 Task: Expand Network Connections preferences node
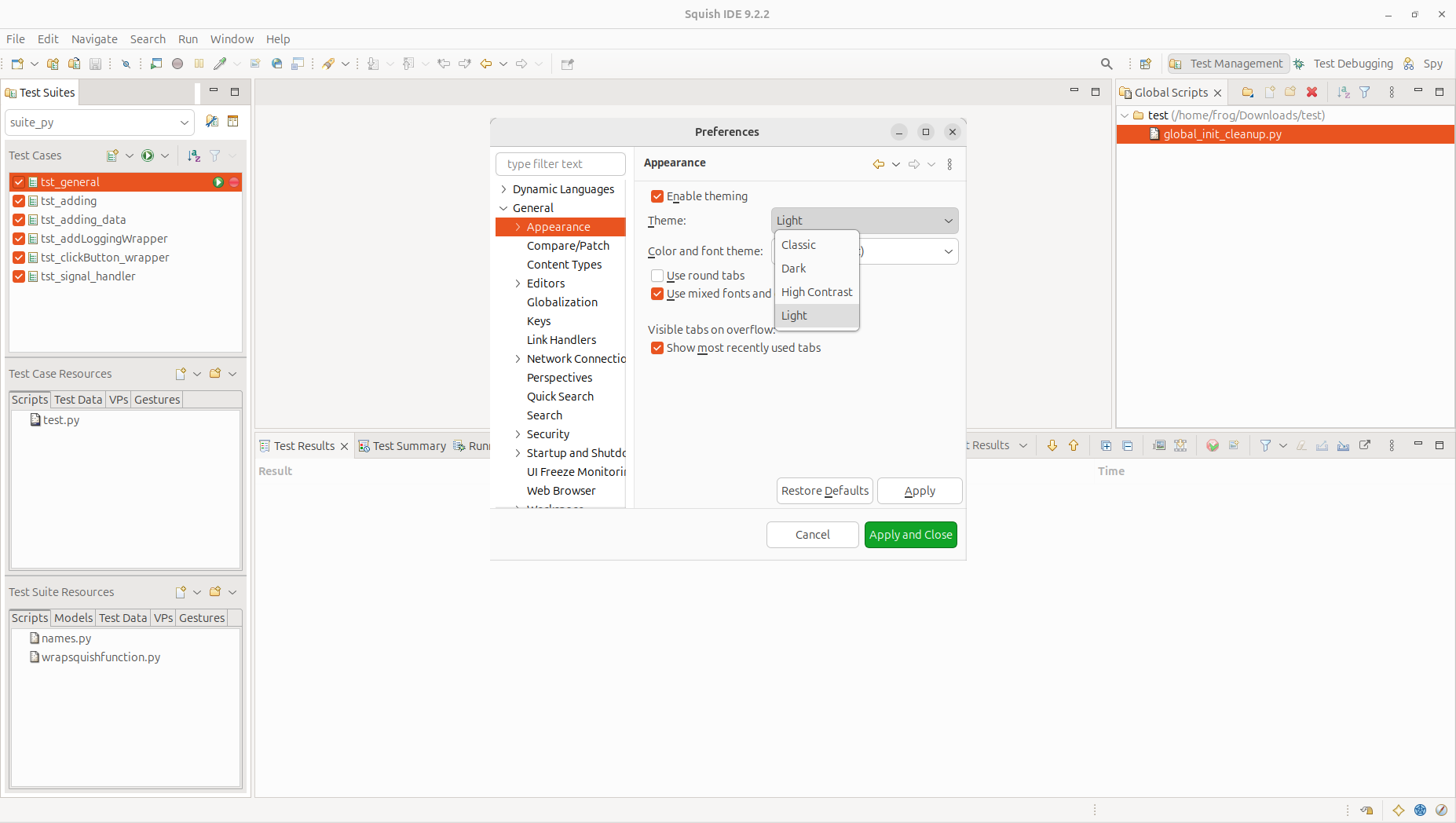coord(518,359)
